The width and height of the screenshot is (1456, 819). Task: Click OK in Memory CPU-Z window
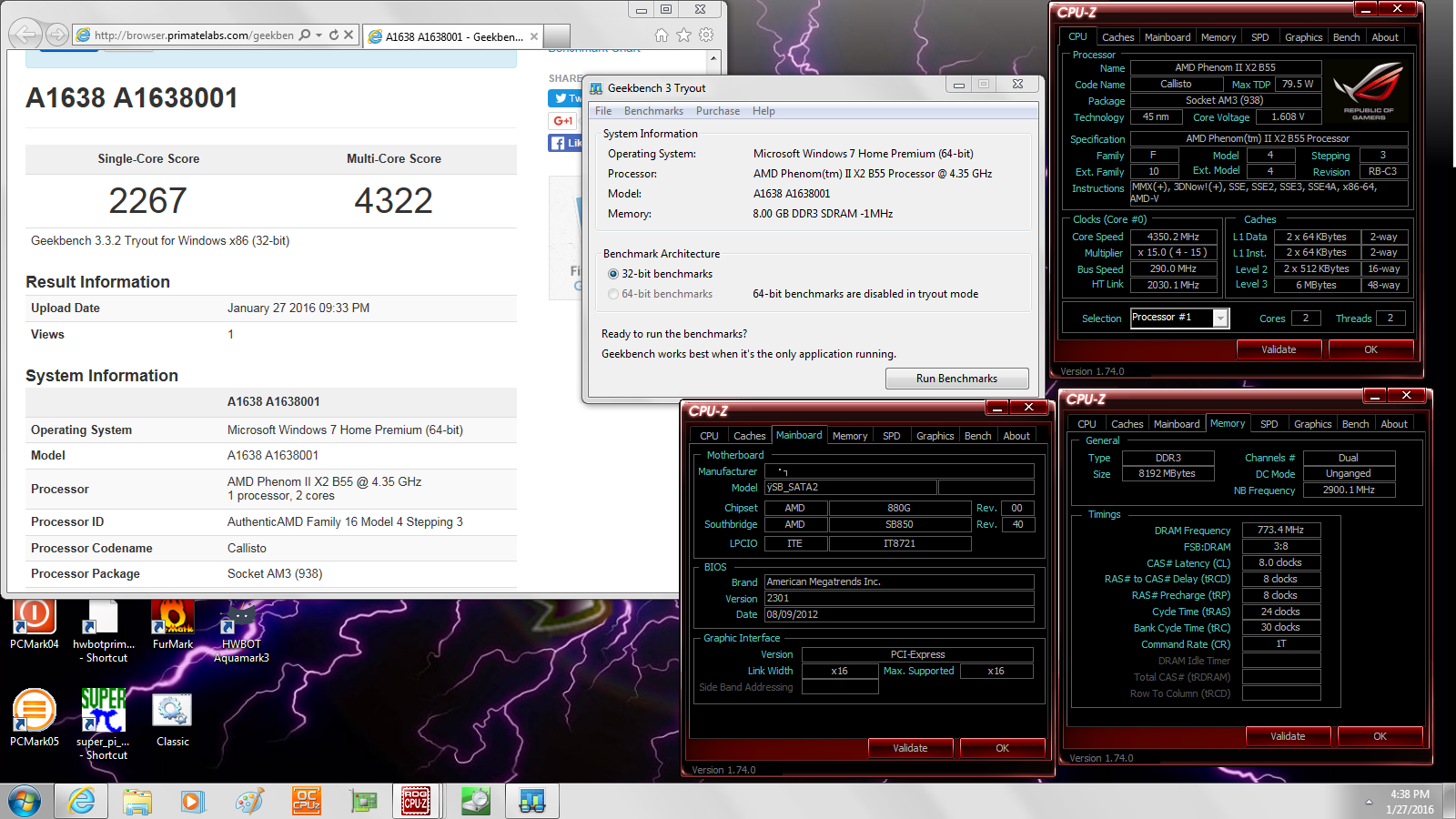(1380, 736)
